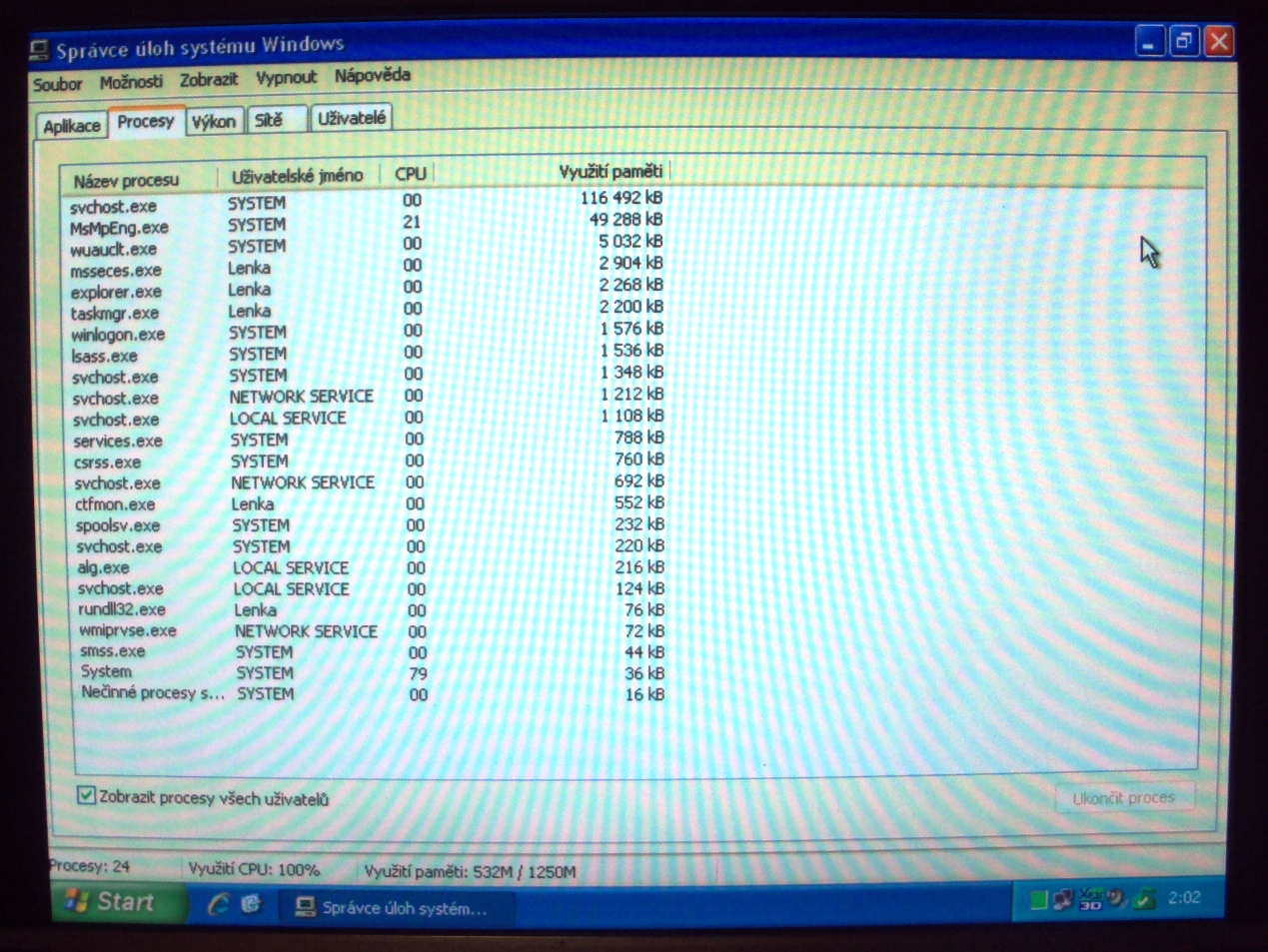1268x952 pixels.
Task: Click the Procesy: 24 status bar entry
Action: (90, 866)
